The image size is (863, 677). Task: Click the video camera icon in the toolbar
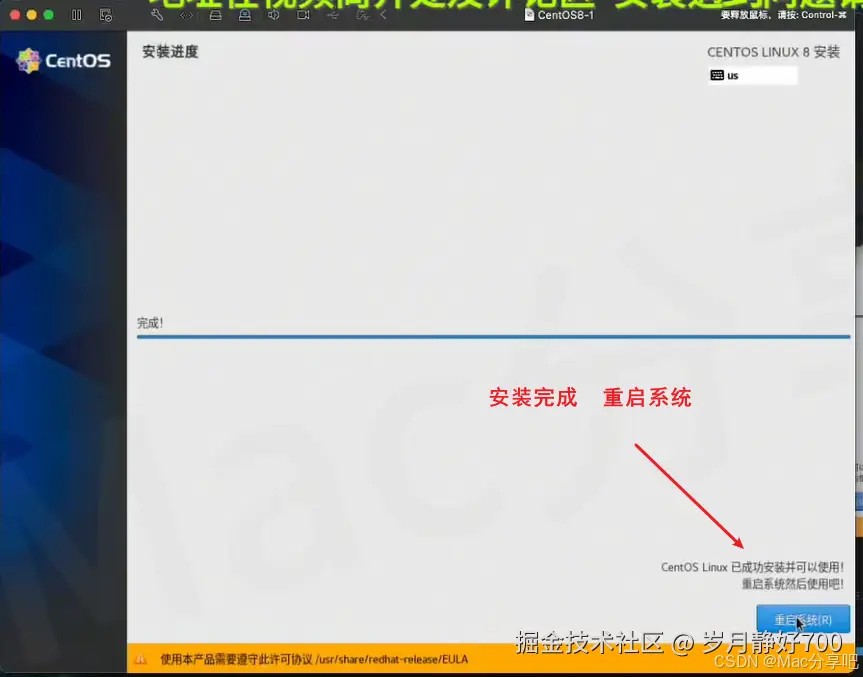tap(305, 15)
